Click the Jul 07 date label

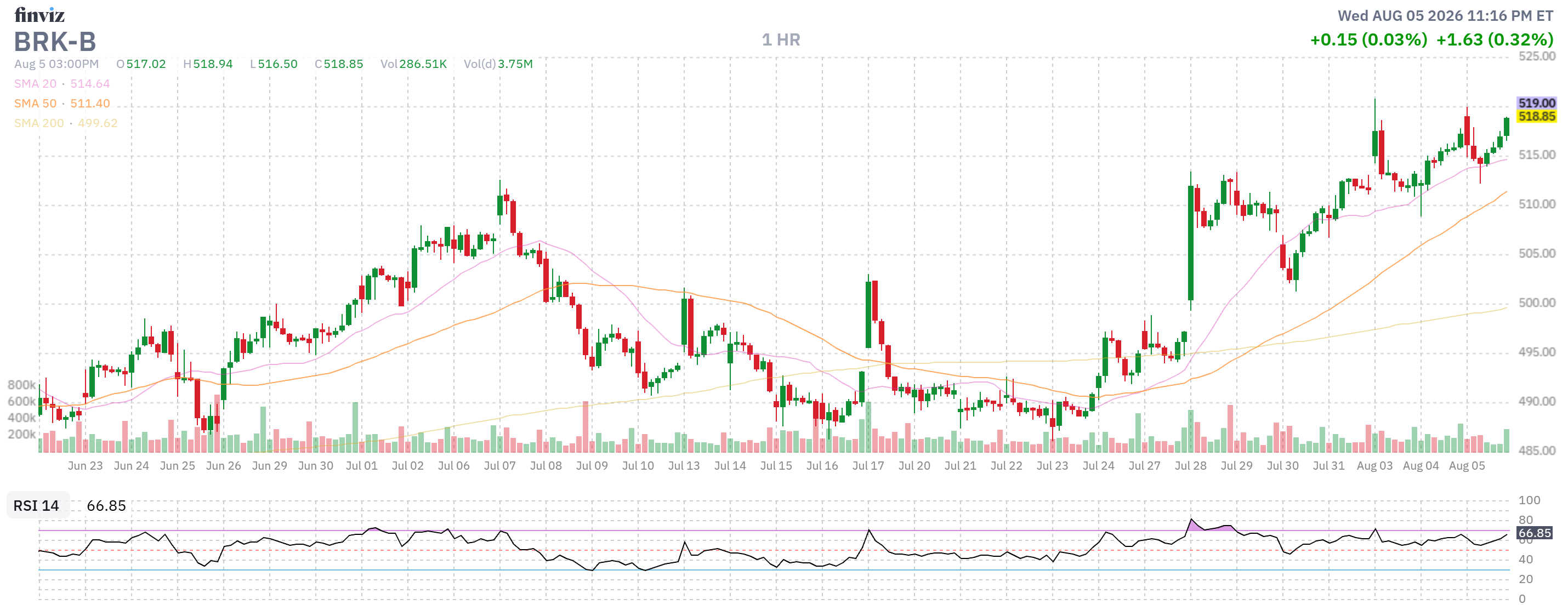point(500,466)
